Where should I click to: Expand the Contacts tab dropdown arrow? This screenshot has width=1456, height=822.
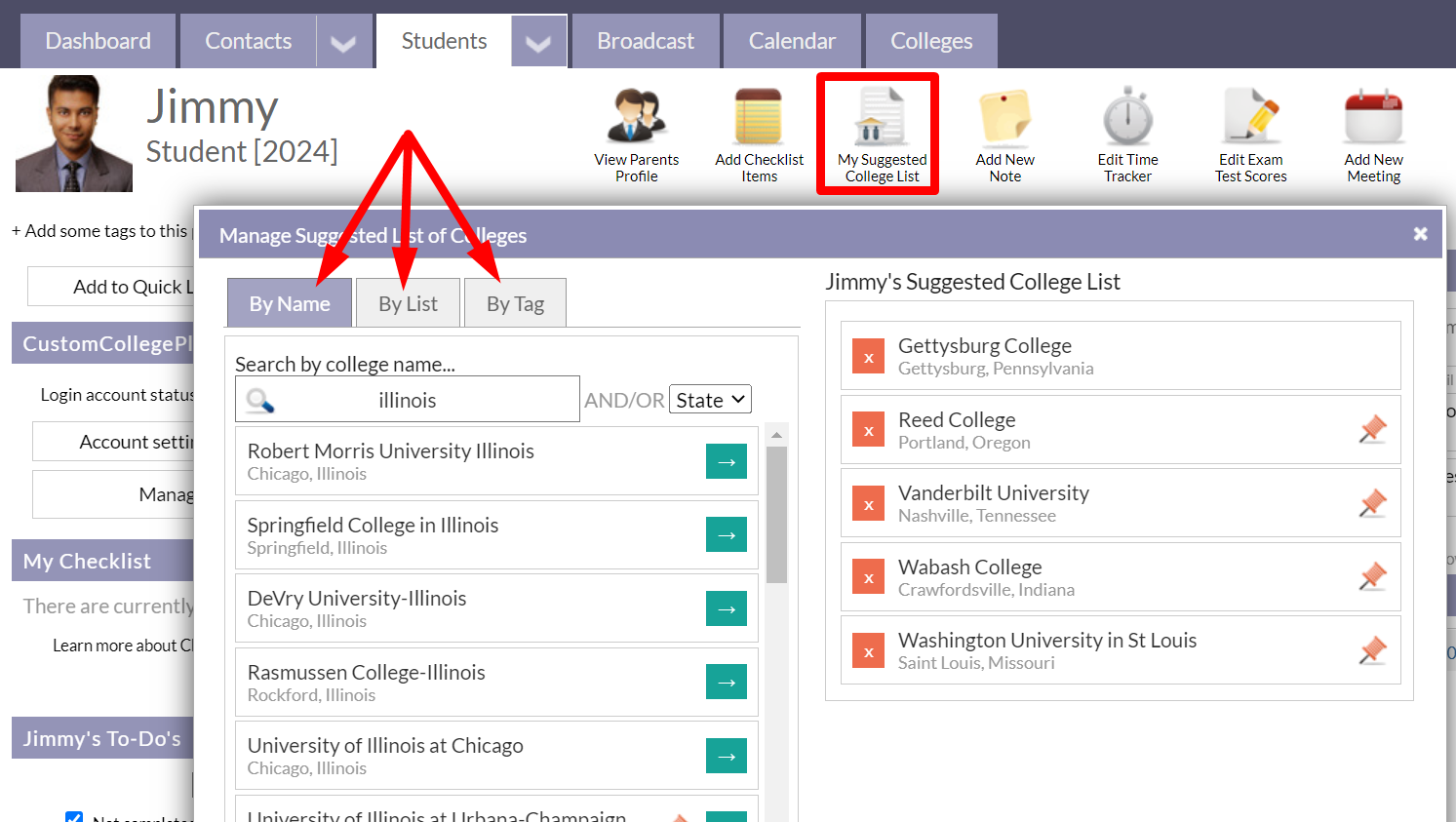click(x=343, y=42)
